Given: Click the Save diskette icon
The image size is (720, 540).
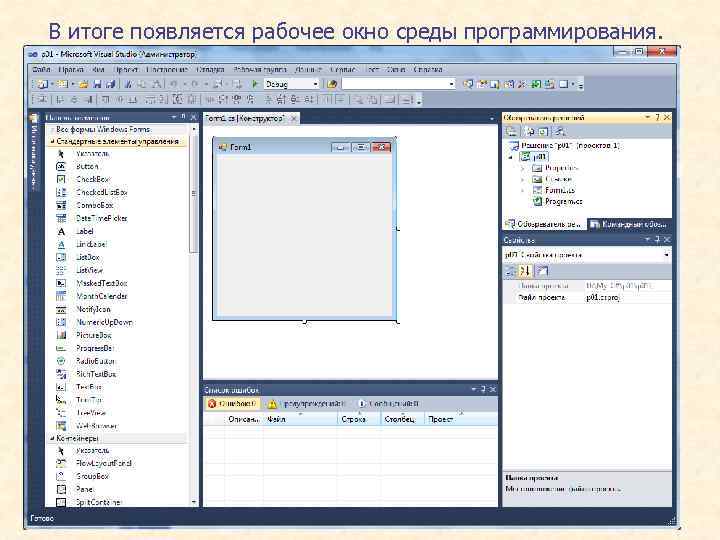Looking at the screenshot, I should click(97, 84).
